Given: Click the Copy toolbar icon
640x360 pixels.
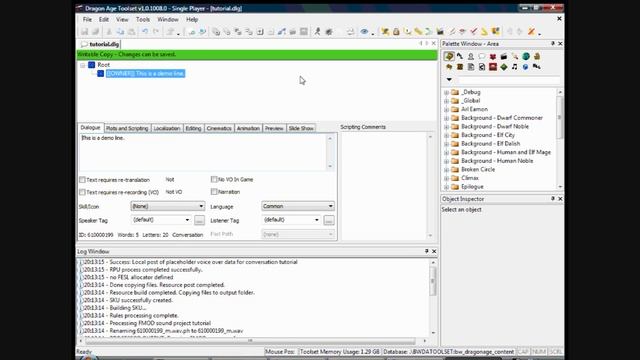Looking at the screenshot, I should pos(120,31).
